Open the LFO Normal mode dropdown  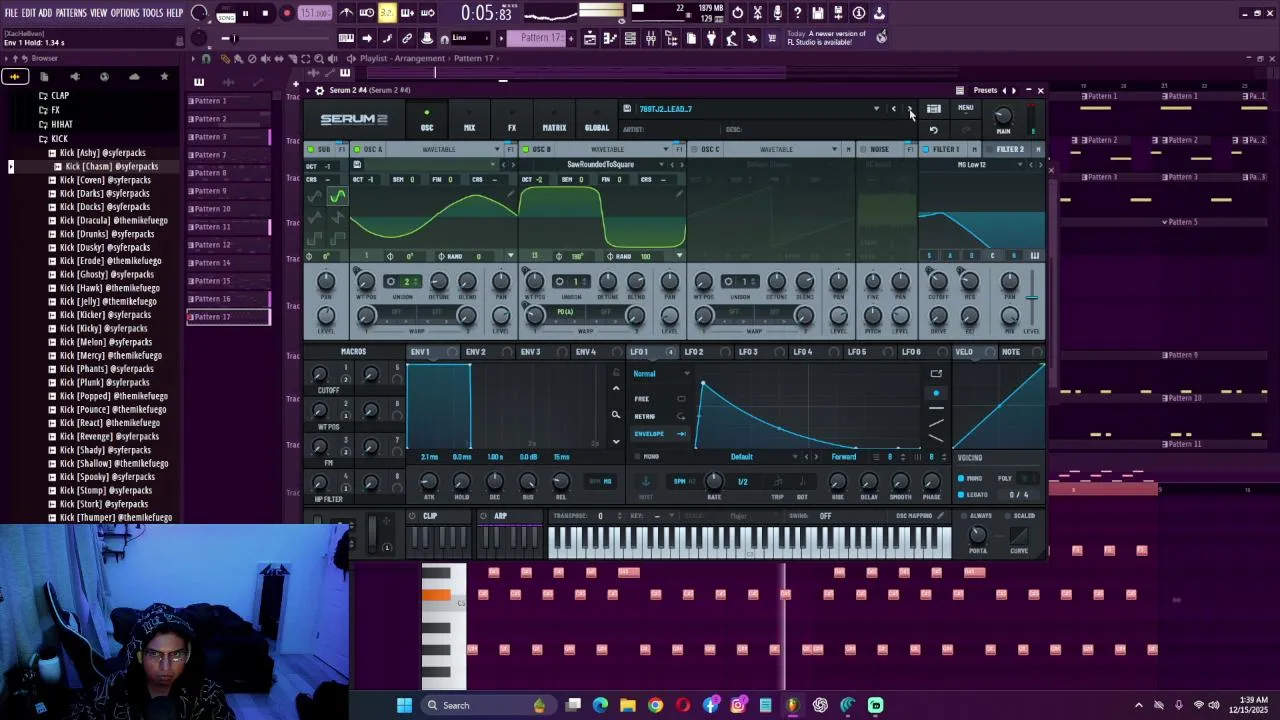coord(661,374)
